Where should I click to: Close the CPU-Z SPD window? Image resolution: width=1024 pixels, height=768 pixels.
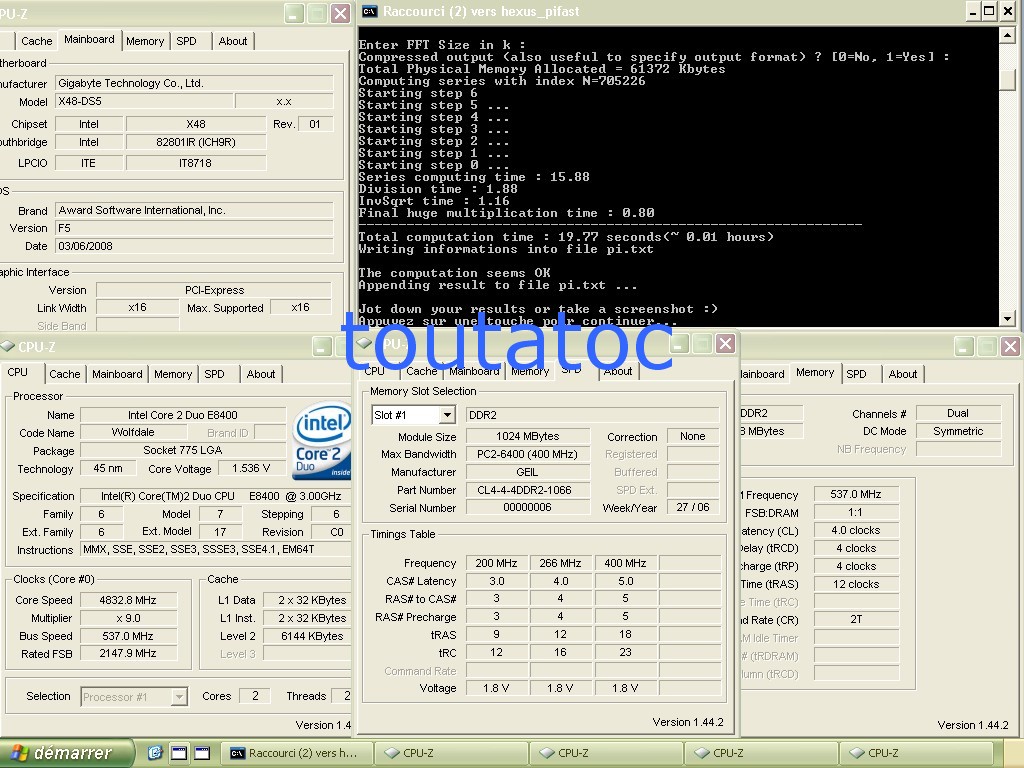(x=725, y=344)
